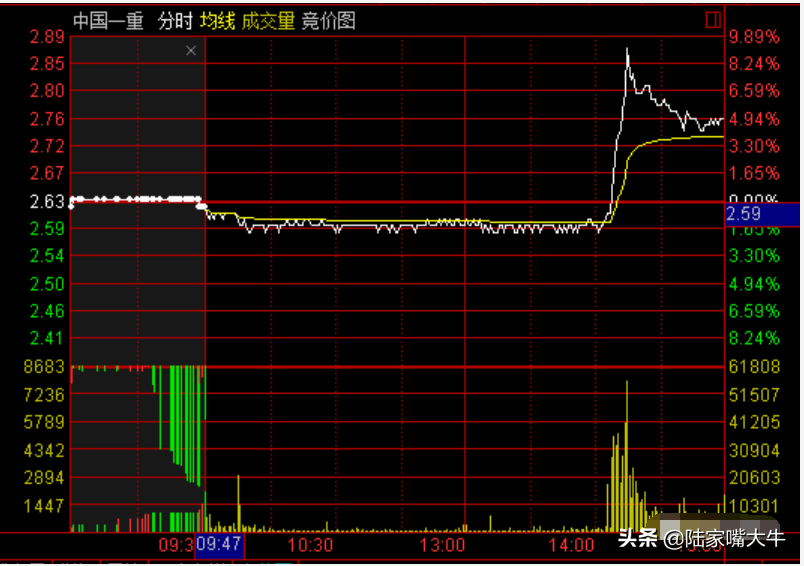Click the price peak of the white line
This screenshot has height=566, width=804.
click(627, 49)
